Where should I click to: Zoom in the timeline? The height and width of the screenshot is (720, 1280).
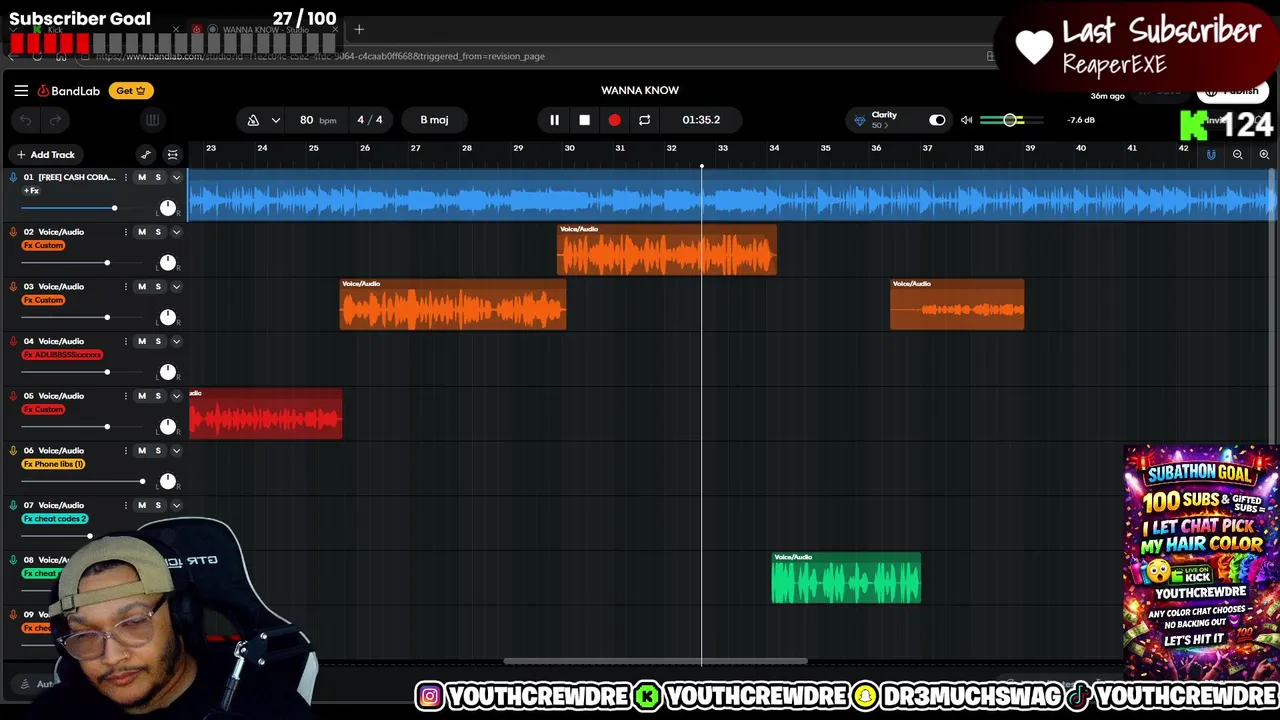click(x=1264, y=154)
